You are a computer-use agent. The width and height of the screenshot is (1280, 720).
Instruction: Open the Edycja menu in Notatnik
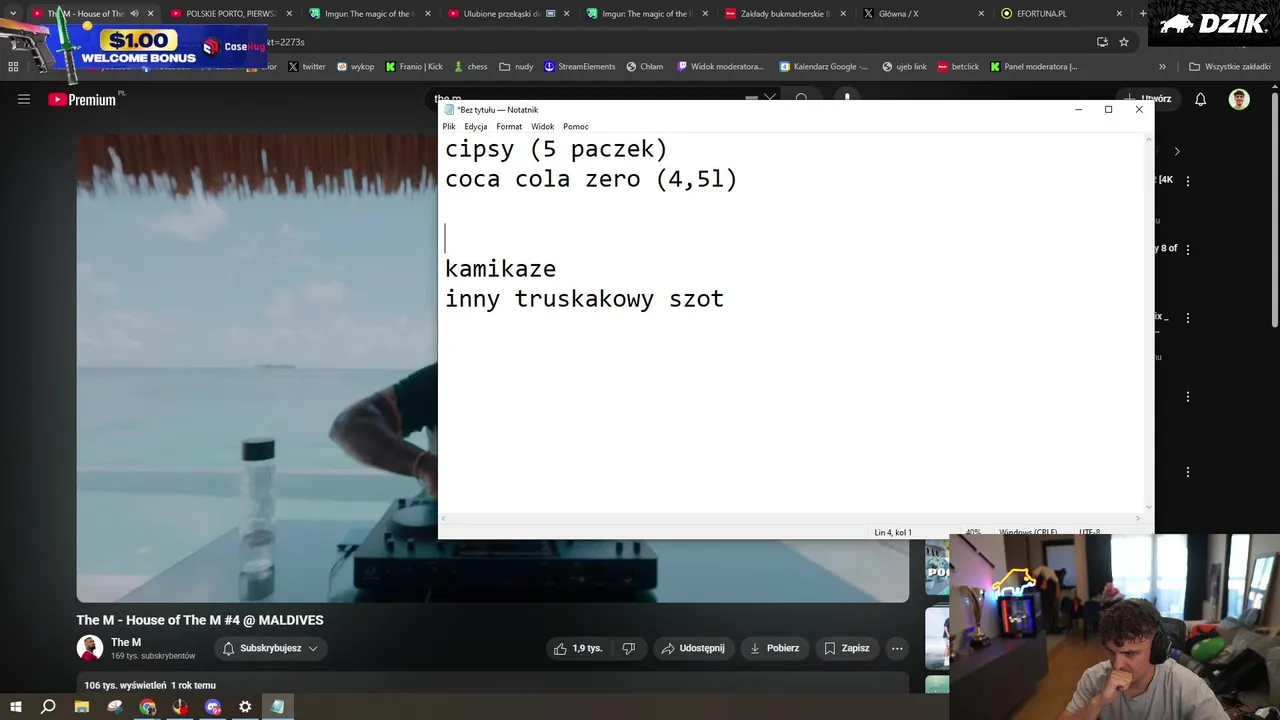coord(475,126)
